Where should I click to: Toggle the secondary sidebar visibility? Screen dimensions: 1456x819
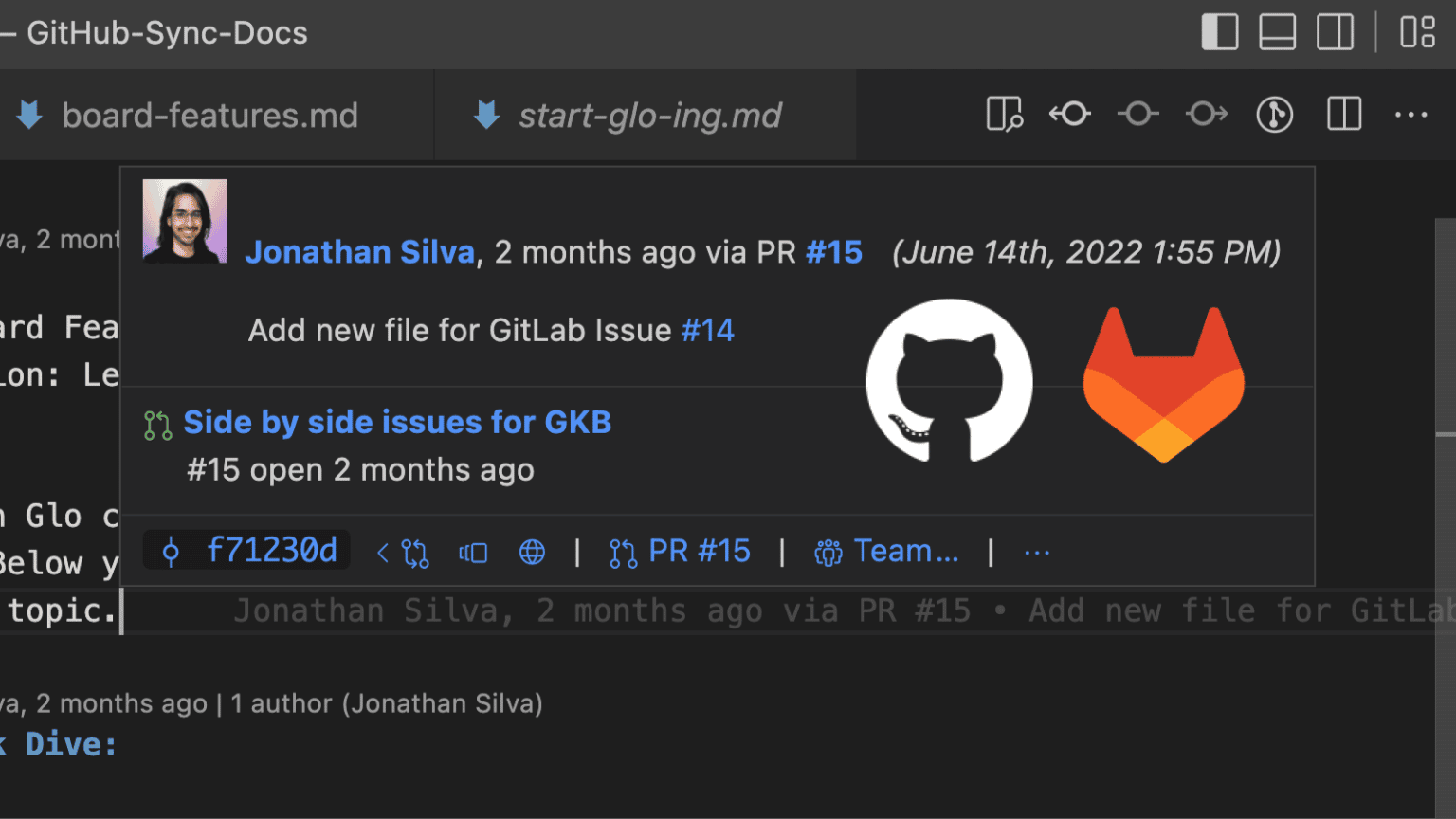click(x=1336, y=31)
